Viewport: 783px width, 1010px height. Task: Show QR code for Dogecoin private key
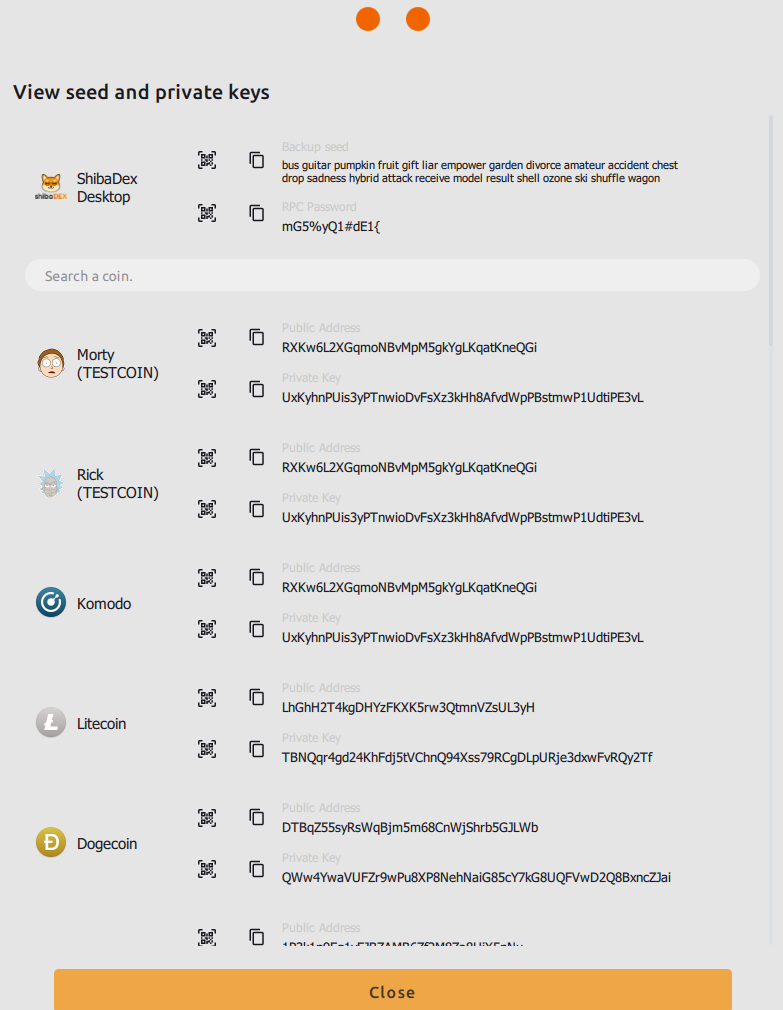[x=207, y=868]
